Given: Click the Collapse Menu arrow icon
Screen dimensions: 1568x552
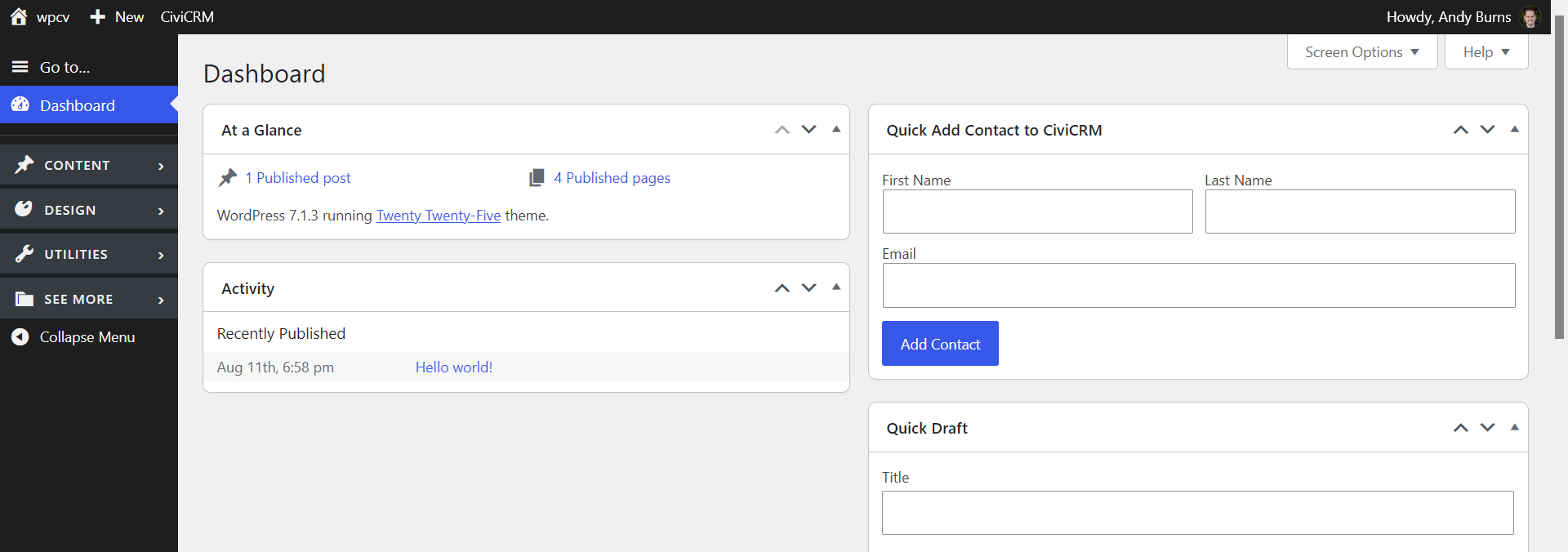Looking at the screenshot, I should click(20, 336).
